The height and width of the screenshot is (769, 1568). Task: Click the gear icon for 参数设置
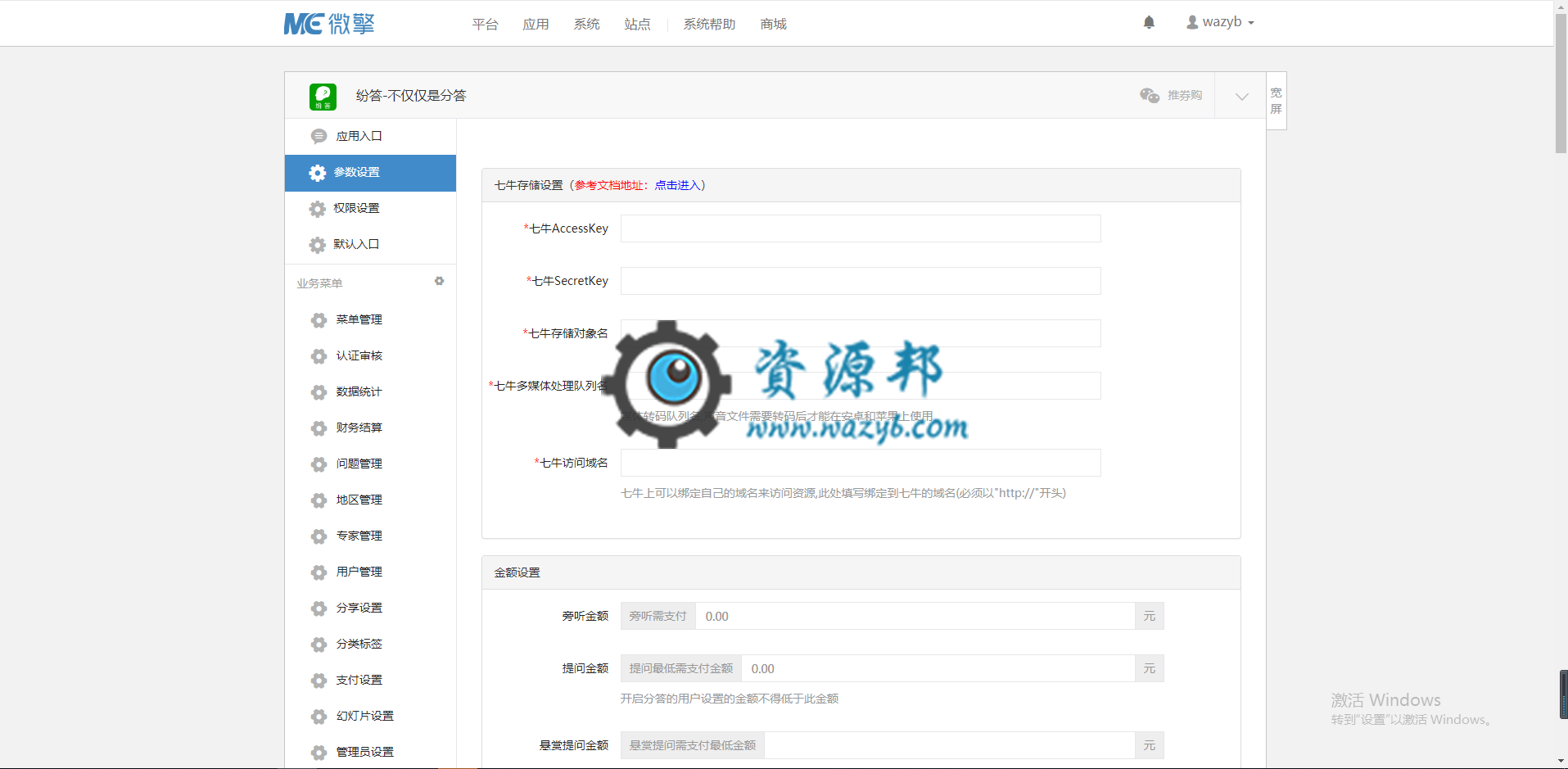click(318, 173)
